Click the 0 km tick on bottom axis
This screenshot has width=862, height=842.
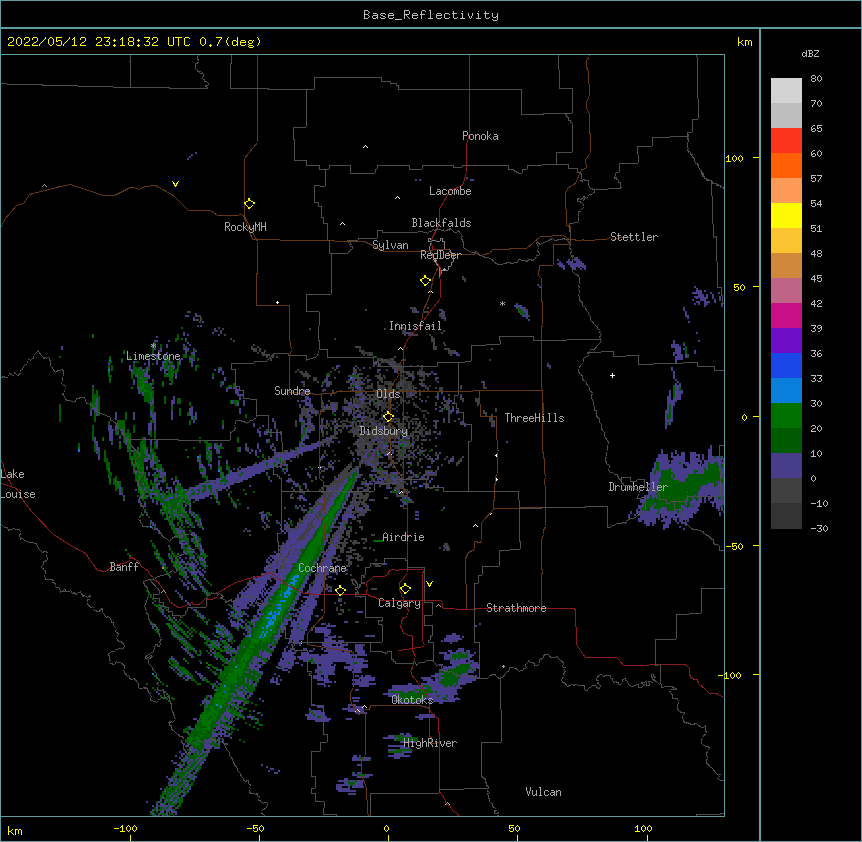click(386, 829)
